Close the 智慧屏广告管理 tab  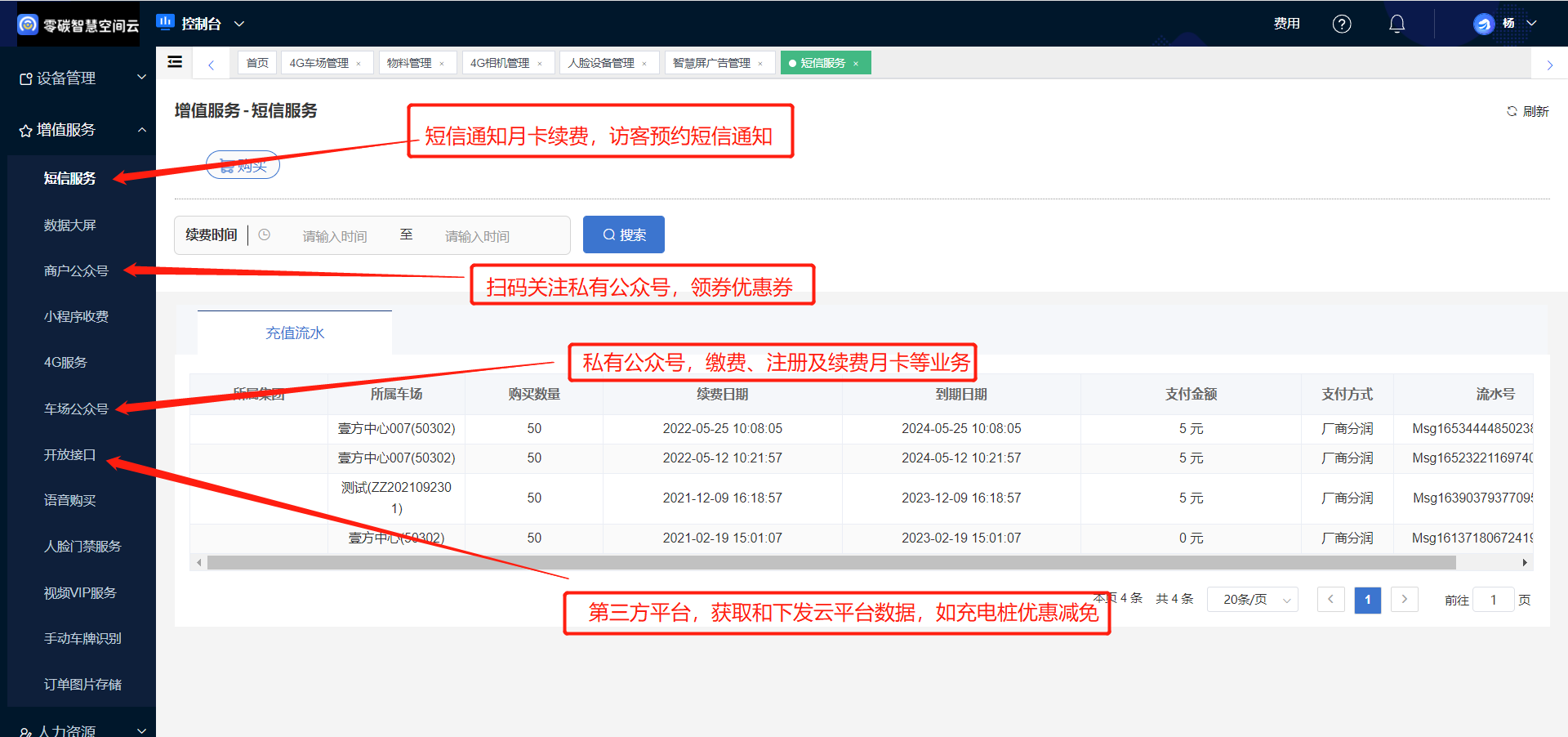(760, 64)
